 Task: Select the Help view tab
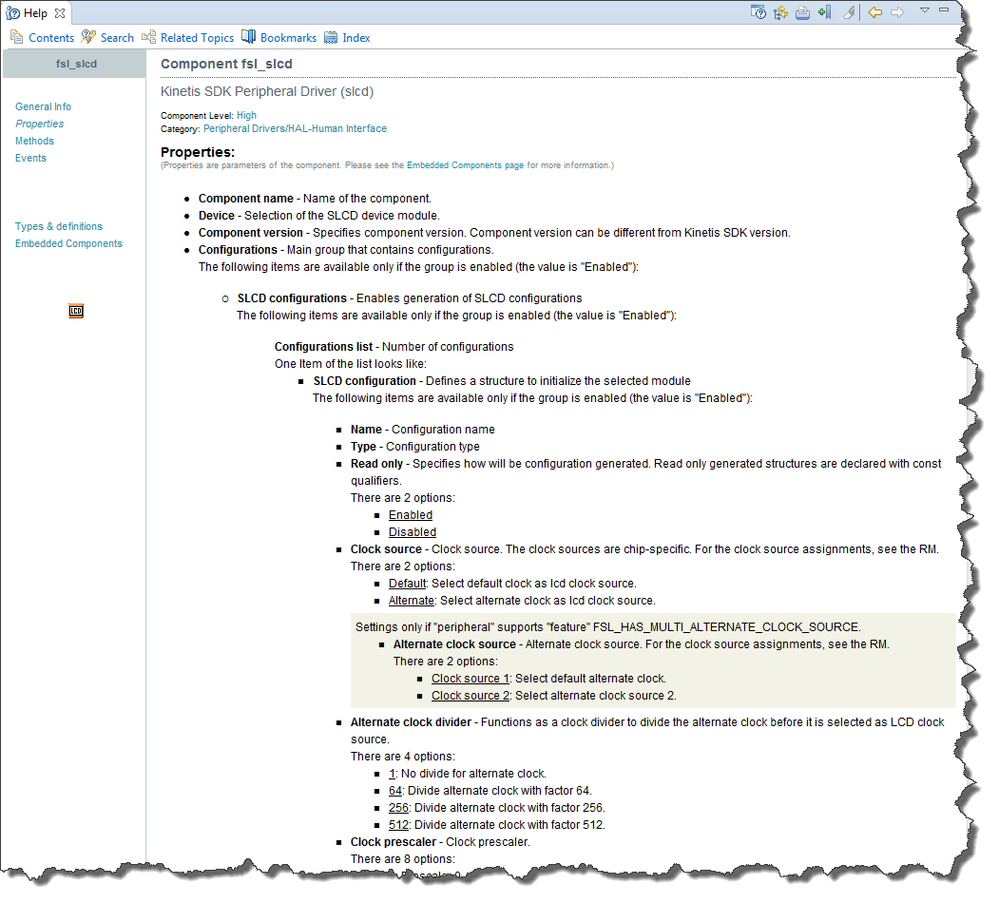(36, 13)
